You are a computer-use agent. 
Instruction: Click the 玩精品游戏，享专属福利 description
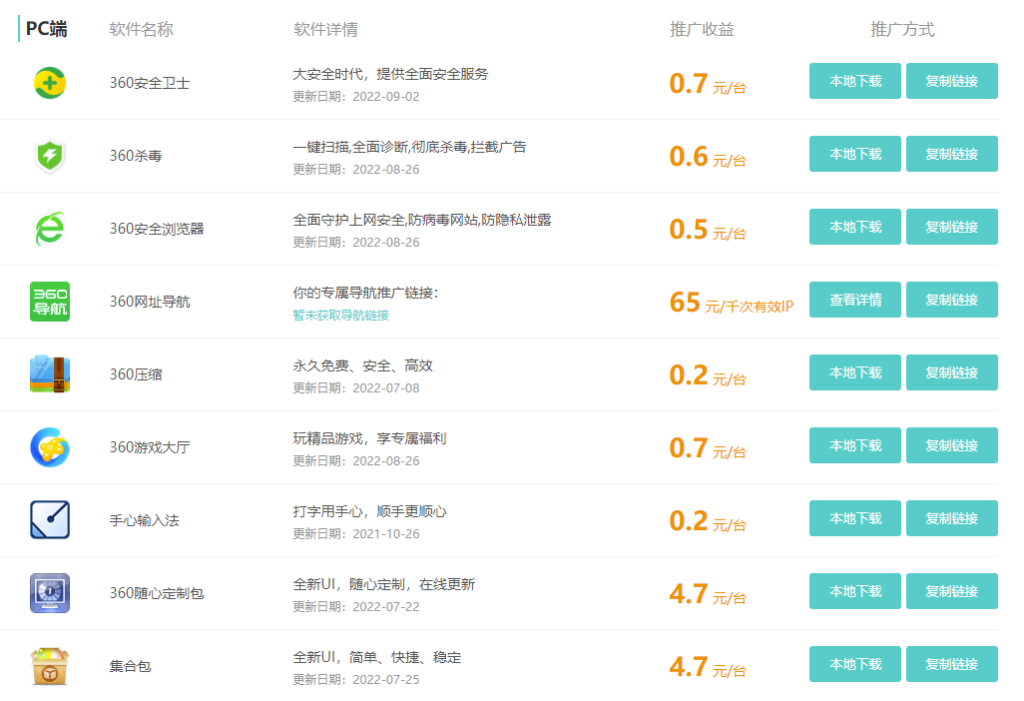370,438
